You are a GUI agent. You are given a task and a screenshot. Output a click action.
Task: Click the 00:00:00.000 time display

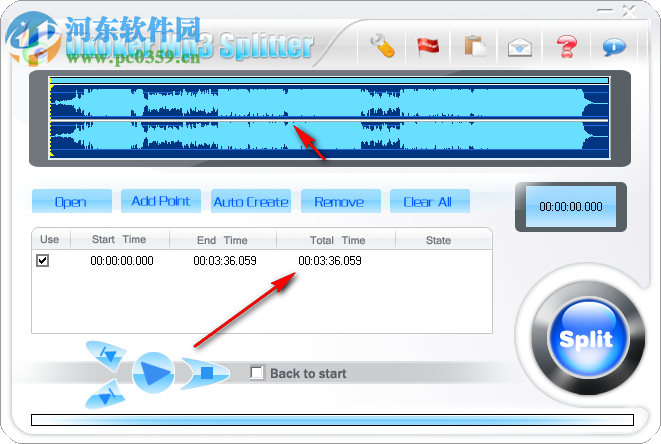[571, 207]
